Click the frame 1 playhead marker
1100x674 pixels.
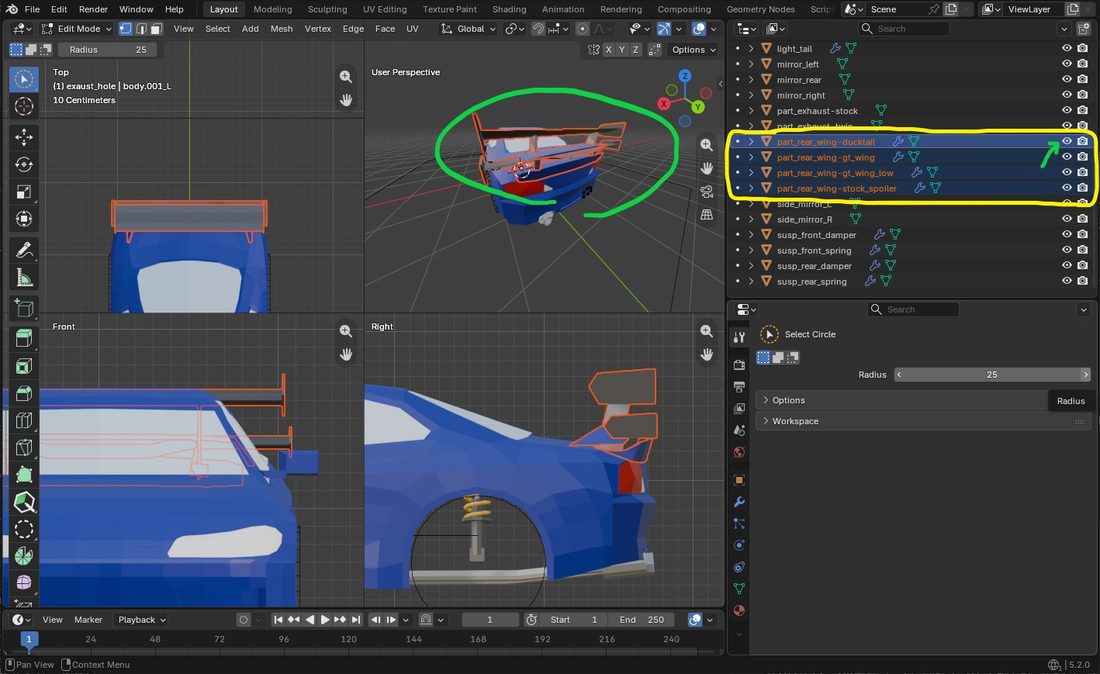tap(29, 639)
